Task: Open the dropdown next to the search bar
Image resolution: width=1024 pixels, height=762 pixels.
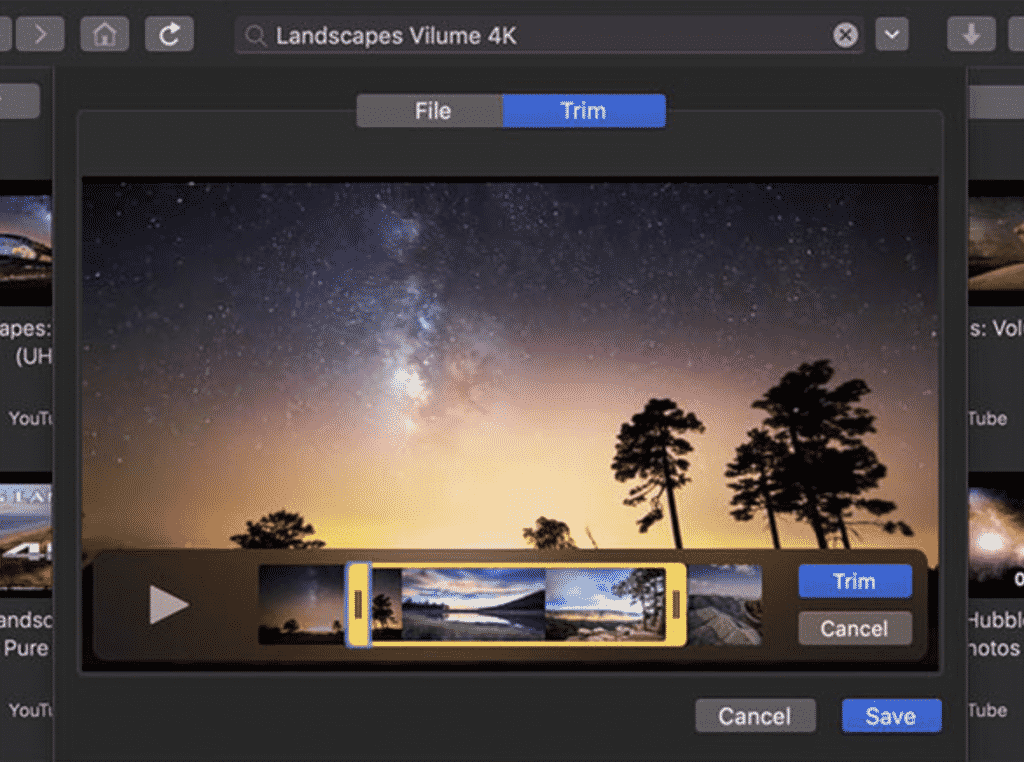Action: pyautogui.click(x=891, y=34)
